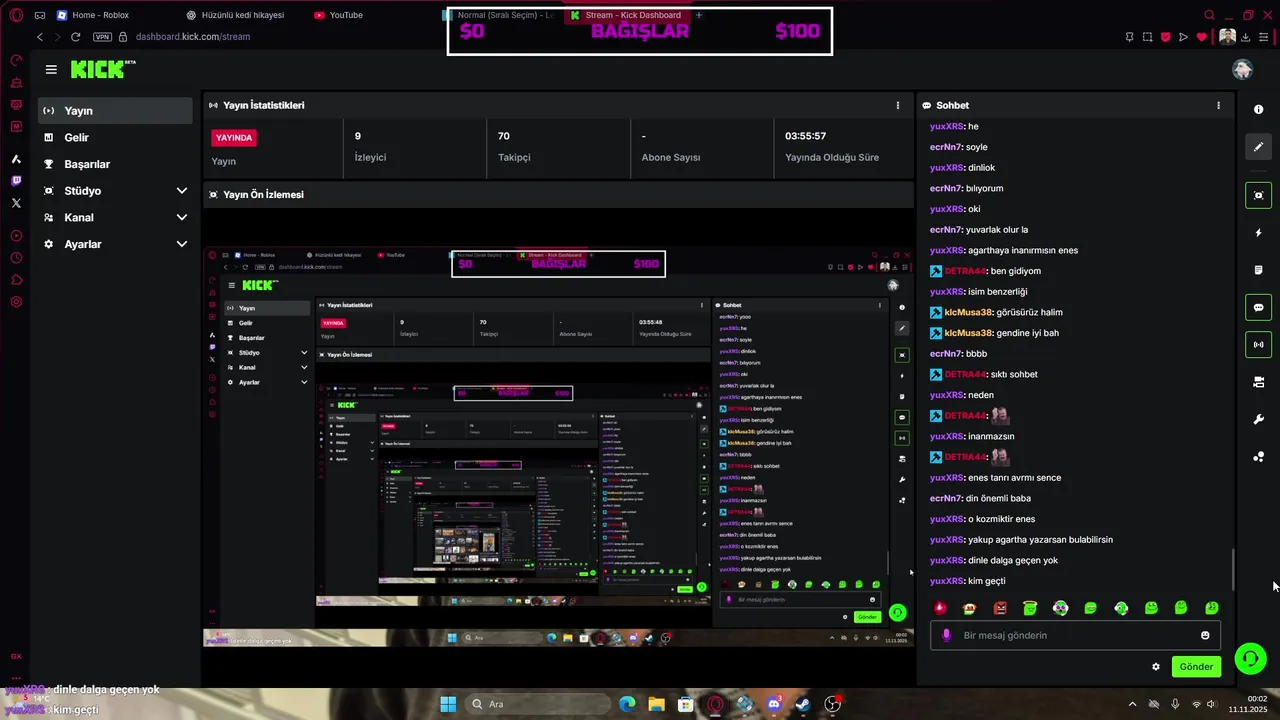Viewport: 1280px width, 720px height.
Task: Toggle stream preview panel icon
Action: (1258, 195)
